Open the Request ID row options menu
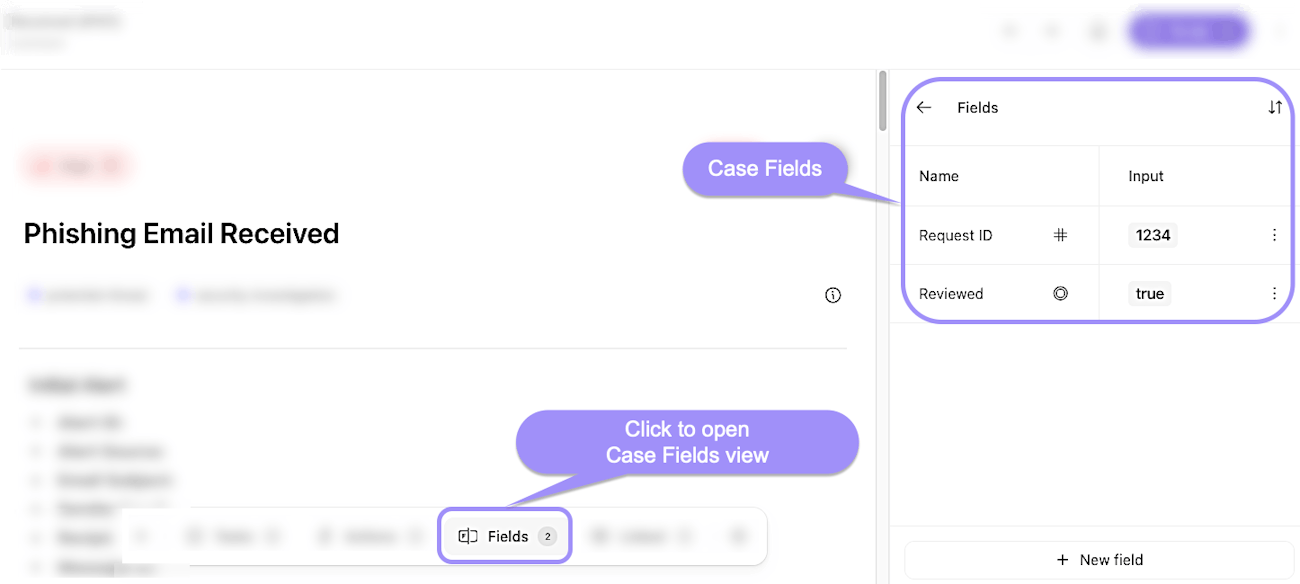This screenshot has height=584, width=1300. click(x=1274, y=236)
